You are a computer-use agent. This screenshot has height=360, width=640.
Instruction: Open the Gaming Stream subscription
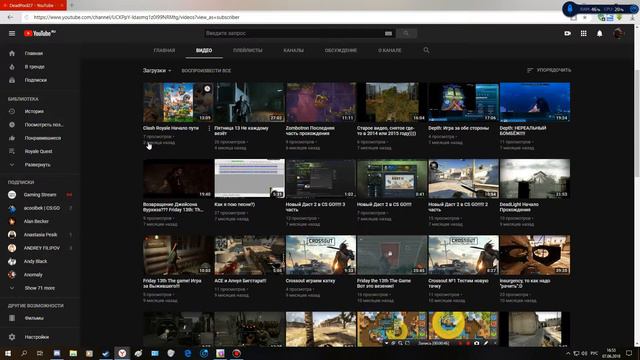(x=39, y=195)
